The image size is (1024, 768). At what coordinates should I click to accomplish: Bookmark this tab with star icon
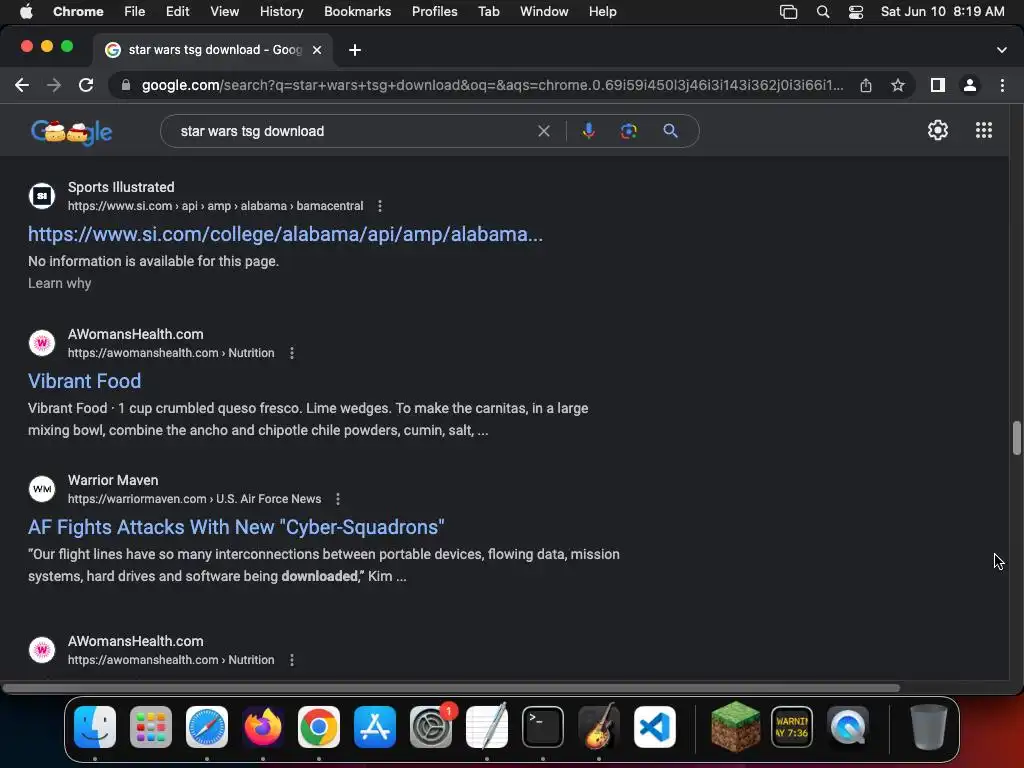[x=898, y=85]
